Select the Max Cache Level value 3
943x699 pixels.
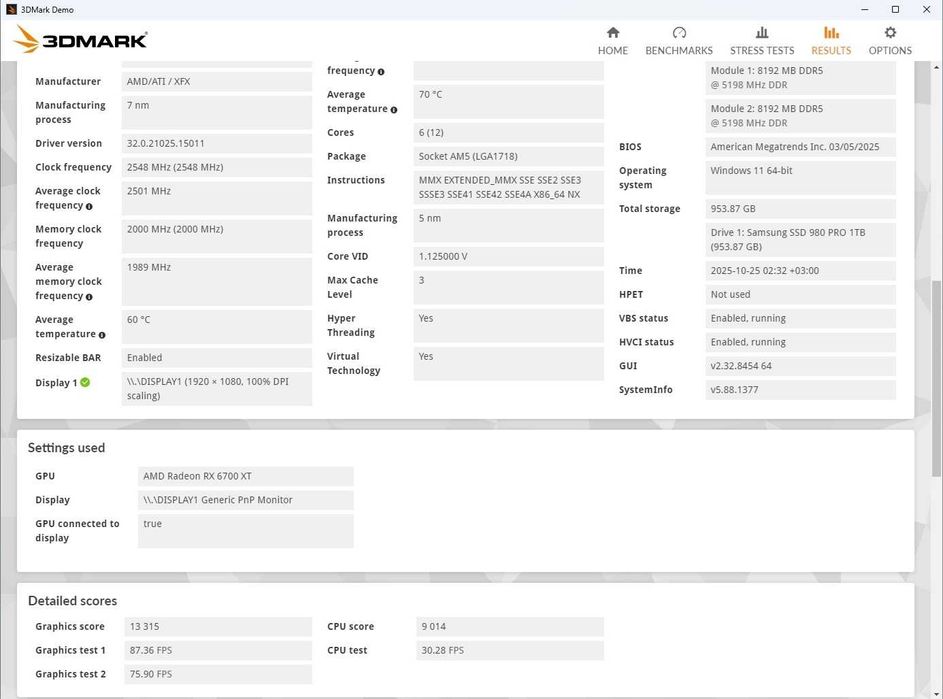508,287
